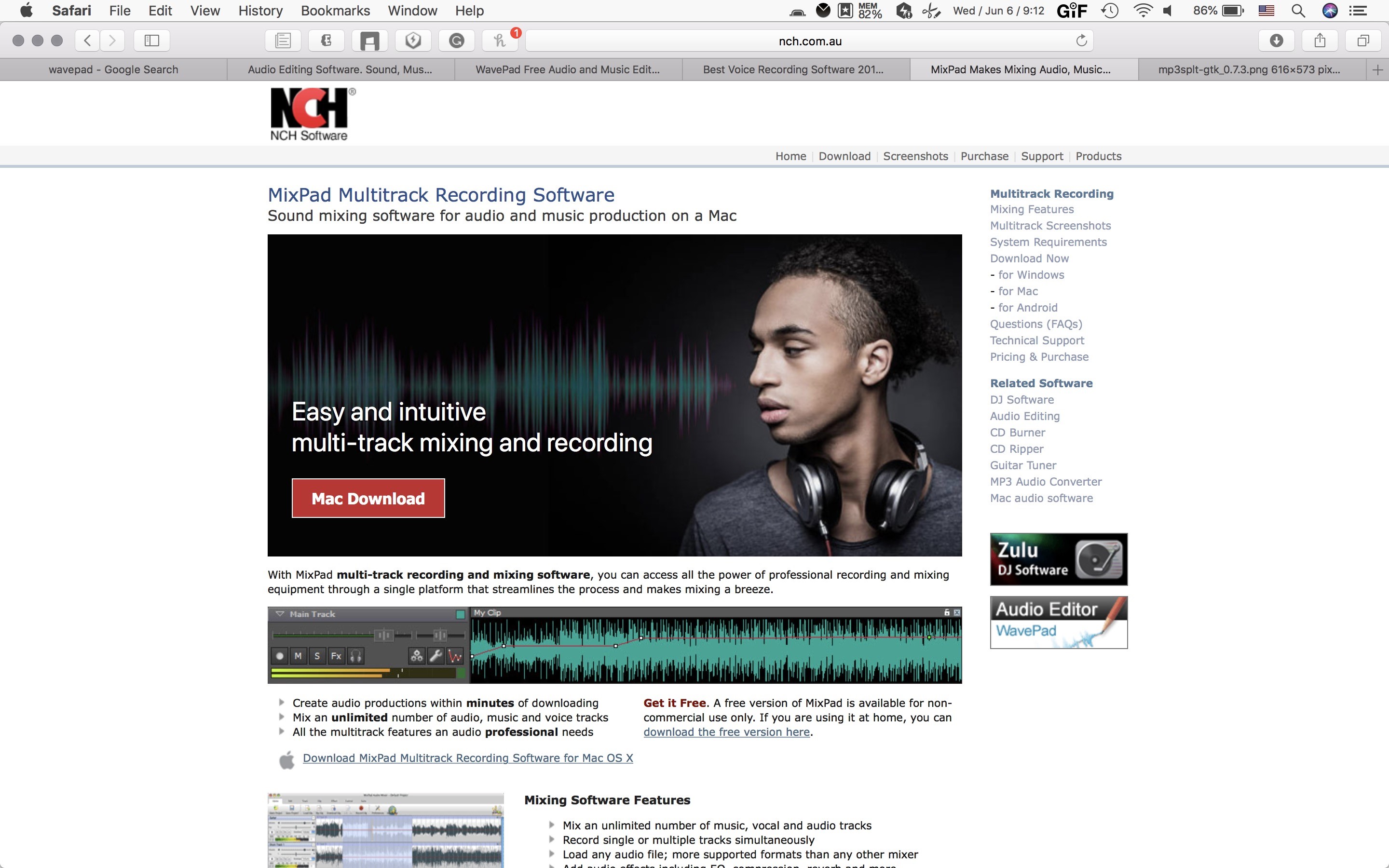
Task: Open Spotlight search in the menu bar
Action: click(1298, 10)
